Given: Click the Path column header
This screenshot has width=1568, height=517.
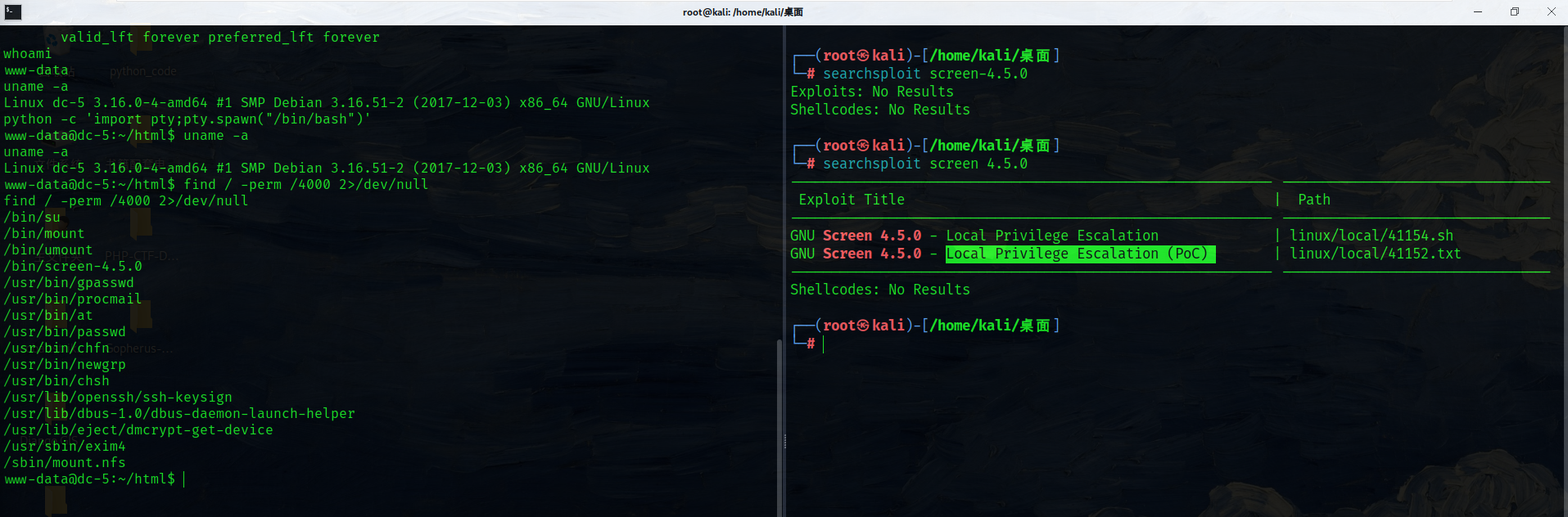Looking at the screenshot, I should (x=1313, y=200).
